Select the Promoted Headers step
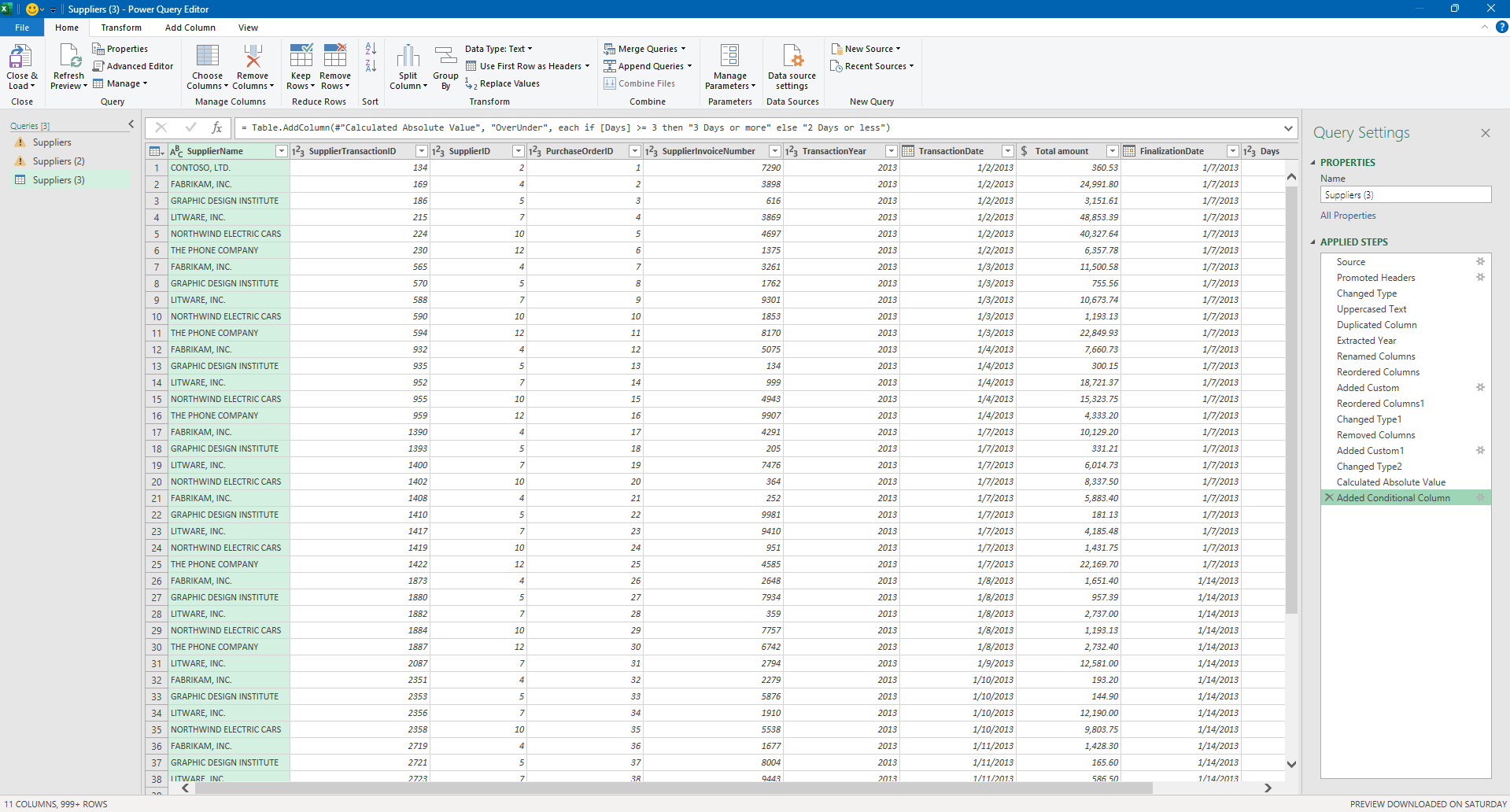Screen dimensions: 1510x812 (x=1375, y=278)
